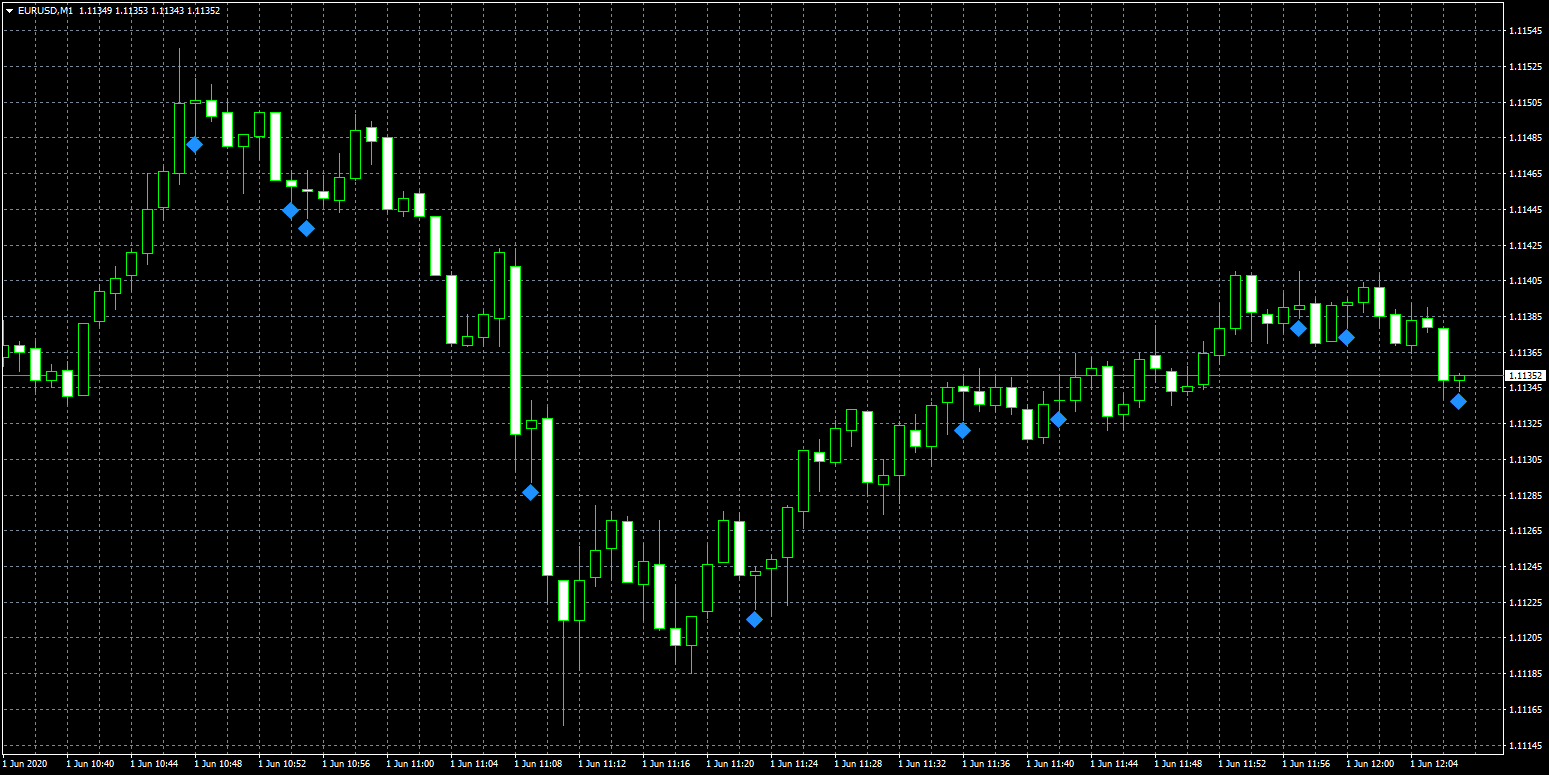Click the 1 Jun 11:56 time label
This screenshot has width=1549, height=775.
point(1306,764)
